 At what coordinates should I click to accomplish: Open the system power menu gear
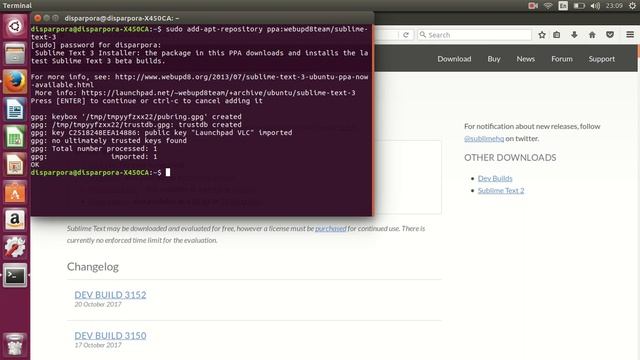[x=632, y=5]
